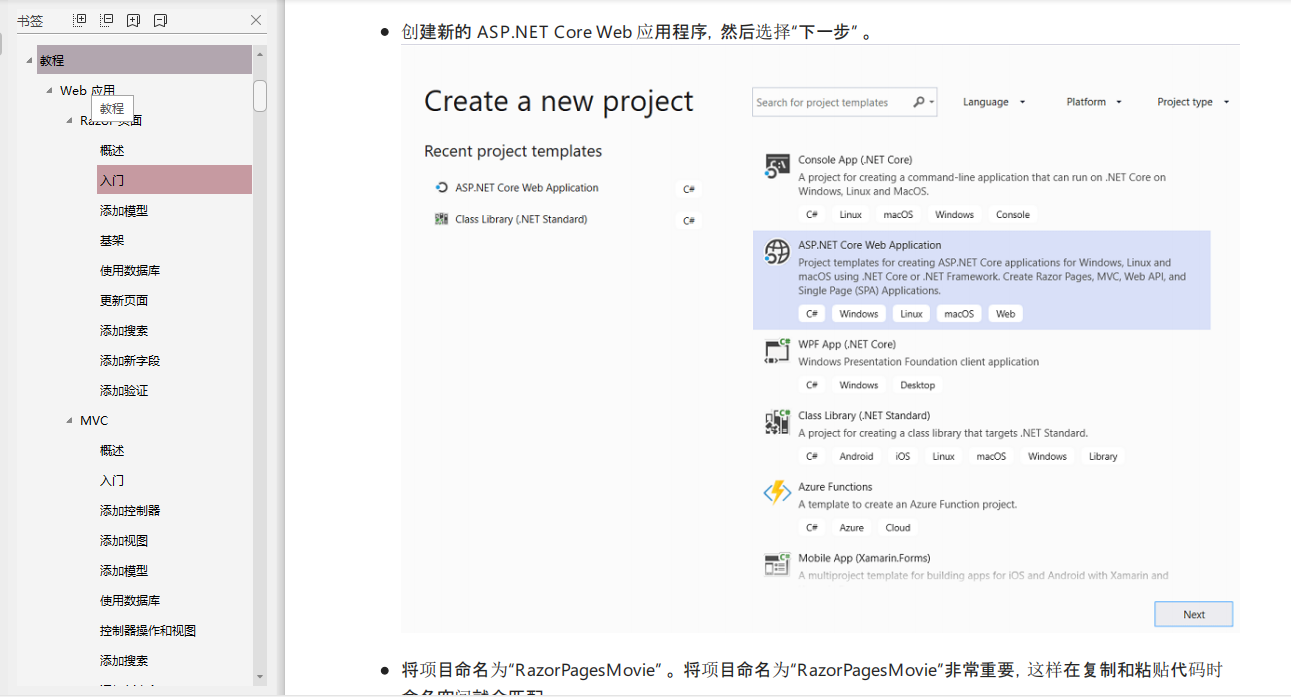Select the MVC bookmark entry
The height and width of the screenshot is (697, 1291).
(94, 420)
